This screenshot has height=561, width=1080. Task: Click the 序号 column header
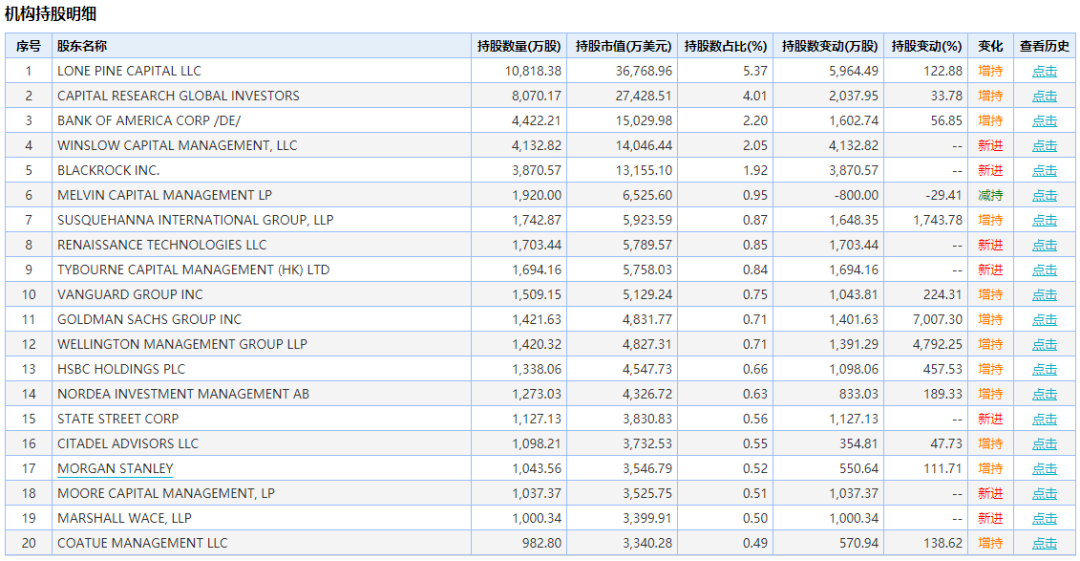28,46
